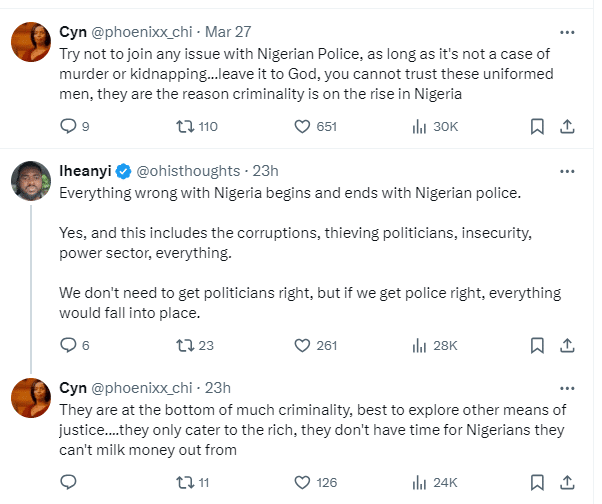Bookmark Cyn's Mar 27 tweet
This screenshot has width=602, height=504.
tap(536, 127)
